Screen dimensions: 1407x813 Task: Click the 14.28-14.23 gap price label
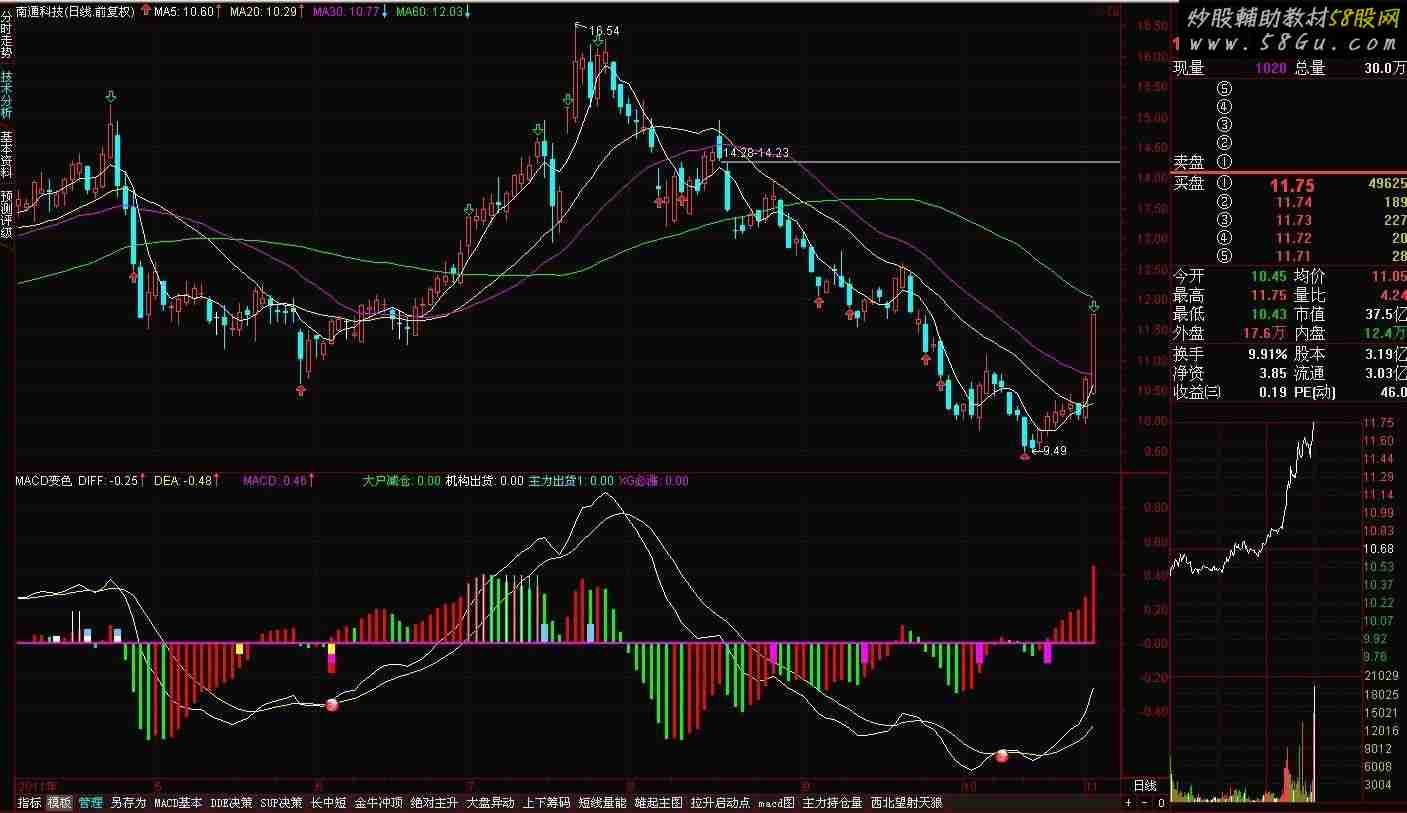pos(757,153)
